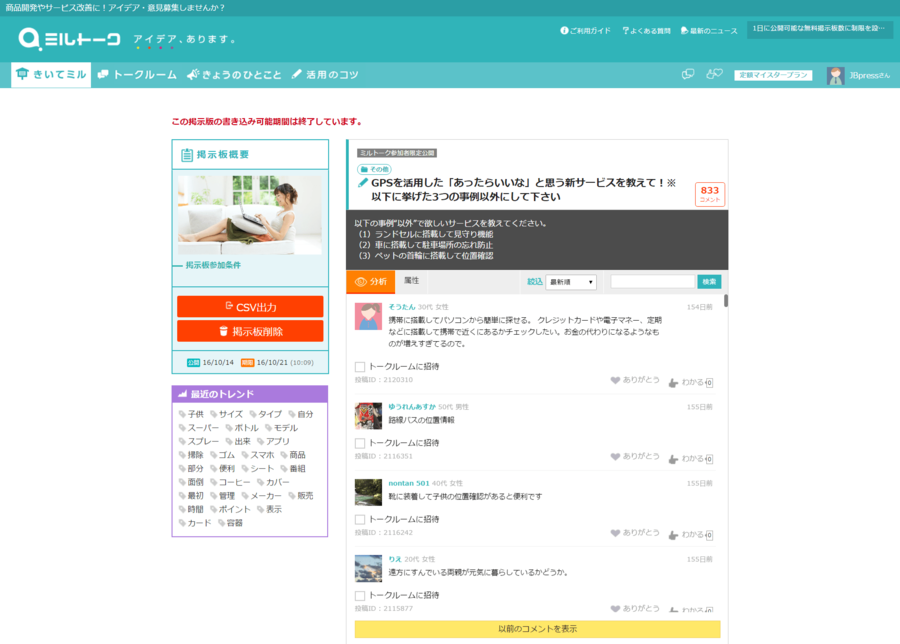Click the thumbs-up heart icon in header

714,75
